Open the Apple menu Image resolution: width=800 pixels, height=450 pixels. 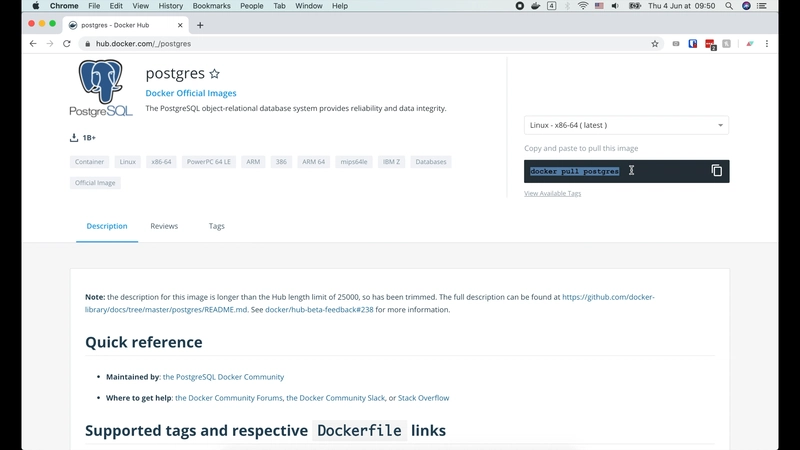click(x=36, y=6)
